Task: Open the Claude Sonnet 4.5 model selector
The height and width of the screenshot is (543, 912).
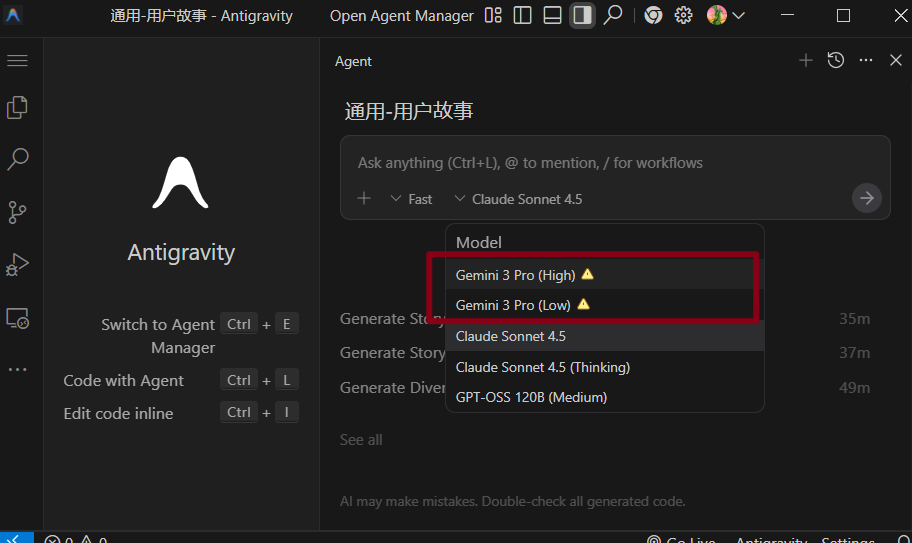Action: (518, 199)
